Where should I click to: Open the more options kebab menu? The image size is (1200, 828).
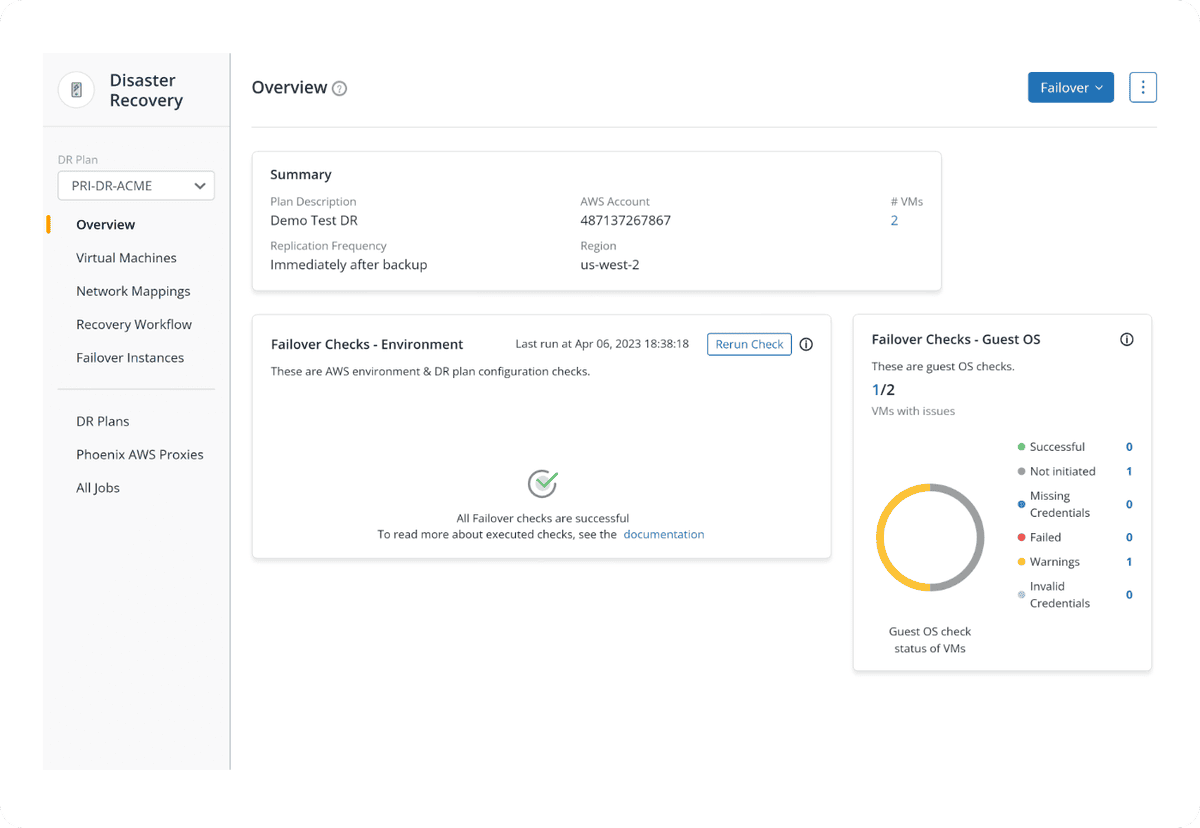[1143, 87]
